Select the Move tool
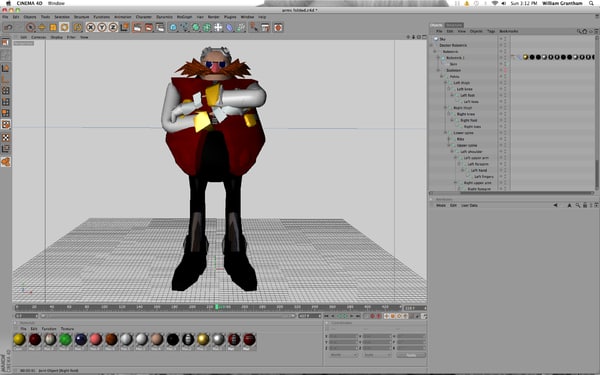This screenshot has width=600, height=375. point(42,27)
